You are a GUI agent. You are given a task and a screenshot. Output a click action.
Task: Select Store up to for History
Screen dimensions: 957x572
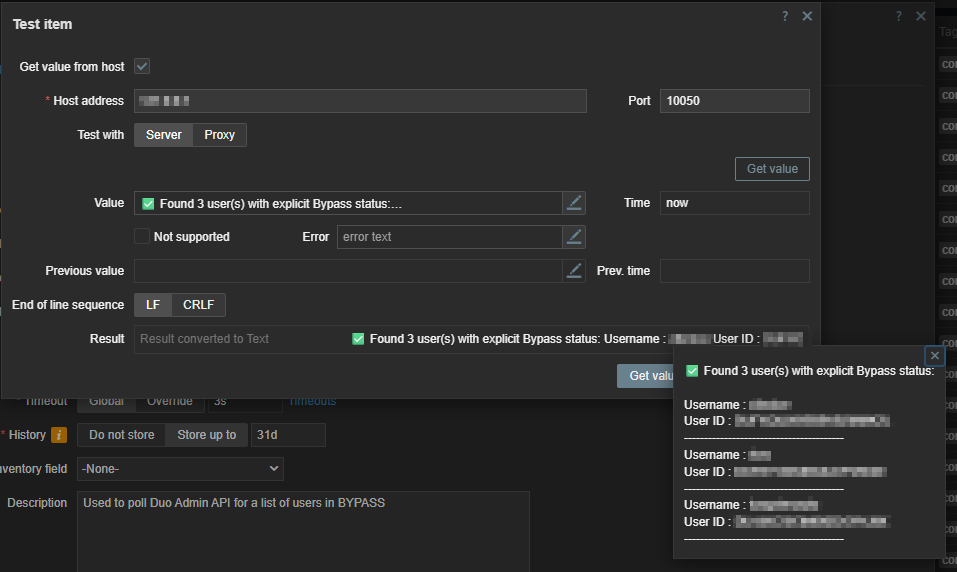[x=207, y=435]
